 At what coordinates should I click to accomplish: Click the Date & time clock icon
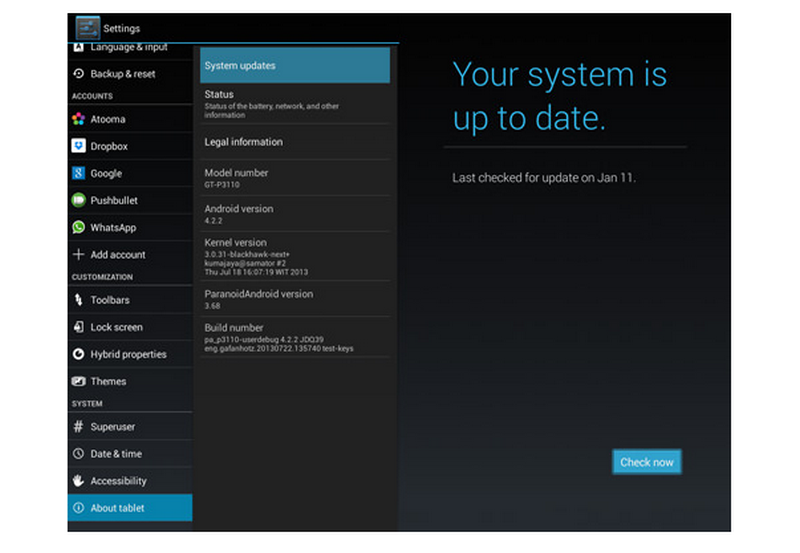click(x=79, y=453)
